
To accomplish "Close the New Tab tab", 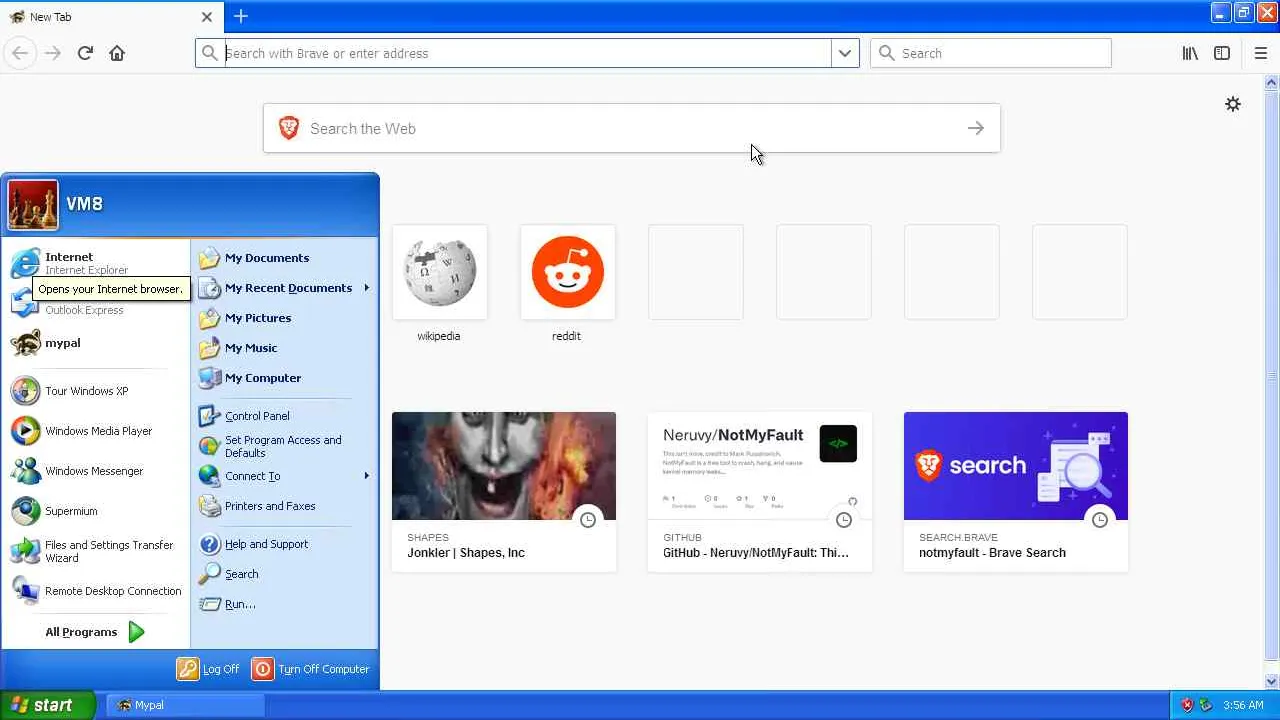I will 207,17.
